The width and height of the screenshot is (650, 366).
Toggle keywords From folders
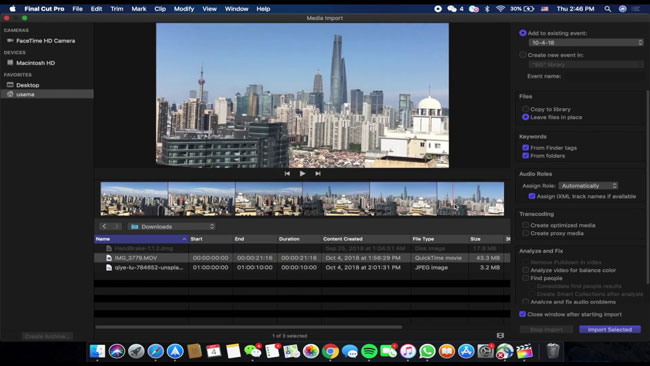pos(526,156)
